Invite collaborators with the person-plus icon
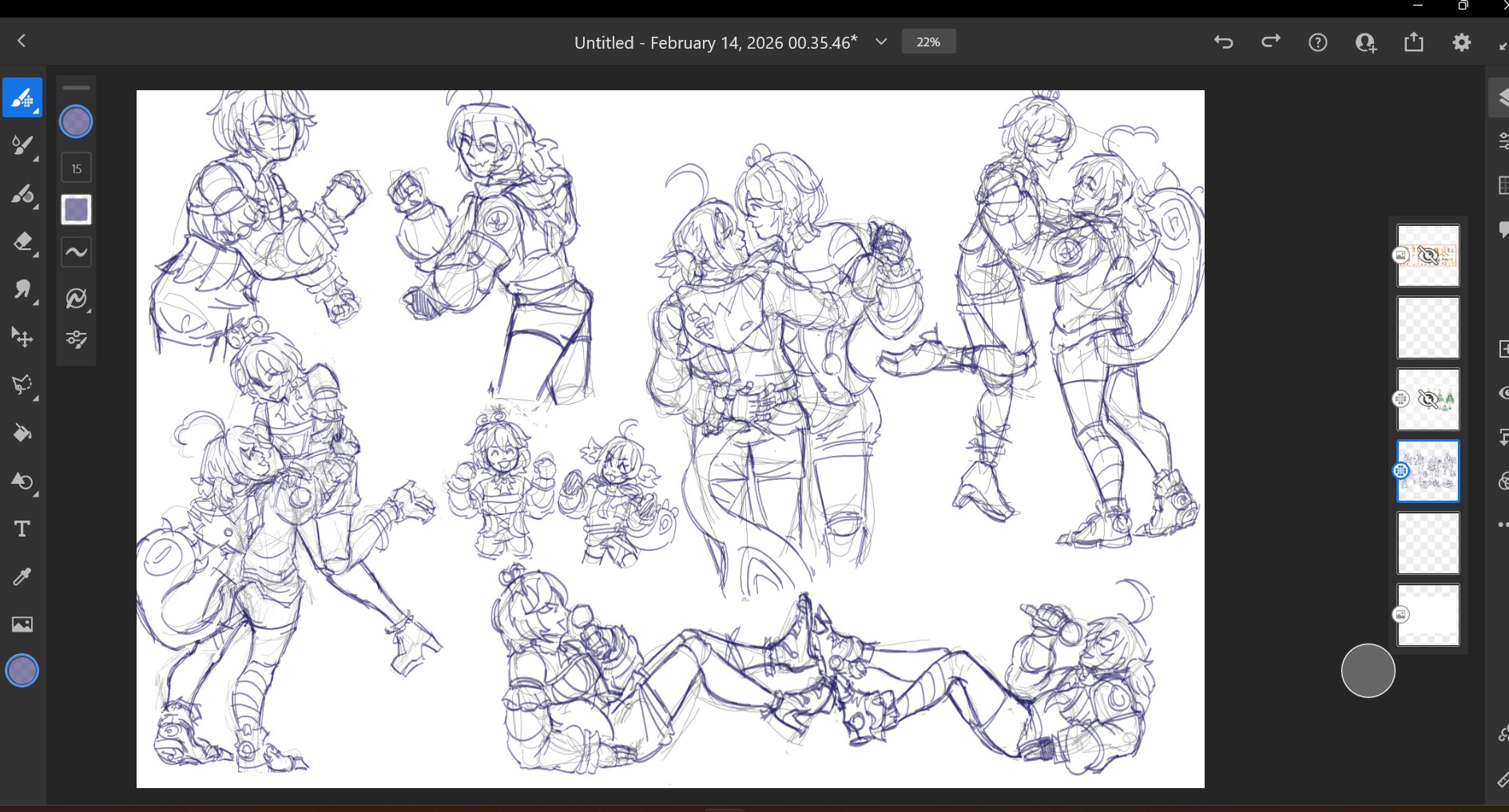 coord(1366,42)
